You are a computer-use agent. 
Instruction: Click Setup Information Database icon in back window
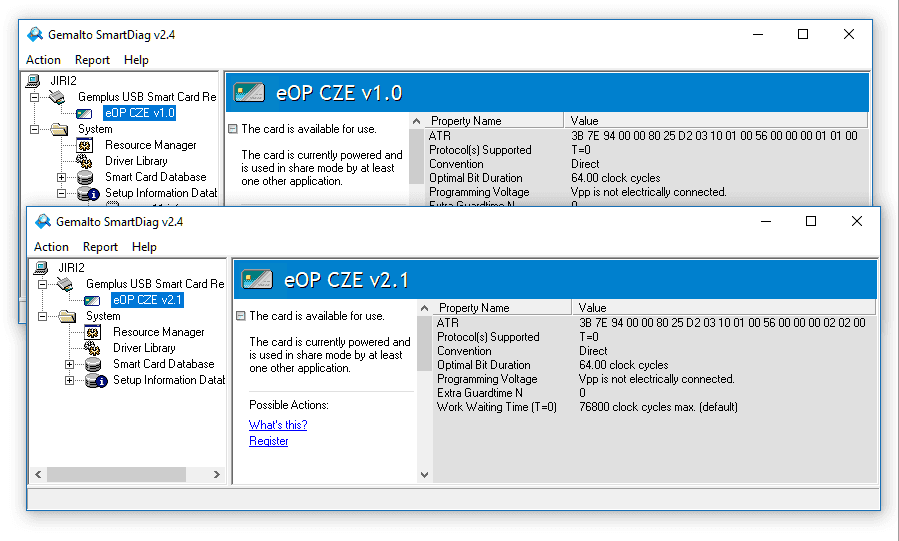pyautogui.click(x=88, y=194)
